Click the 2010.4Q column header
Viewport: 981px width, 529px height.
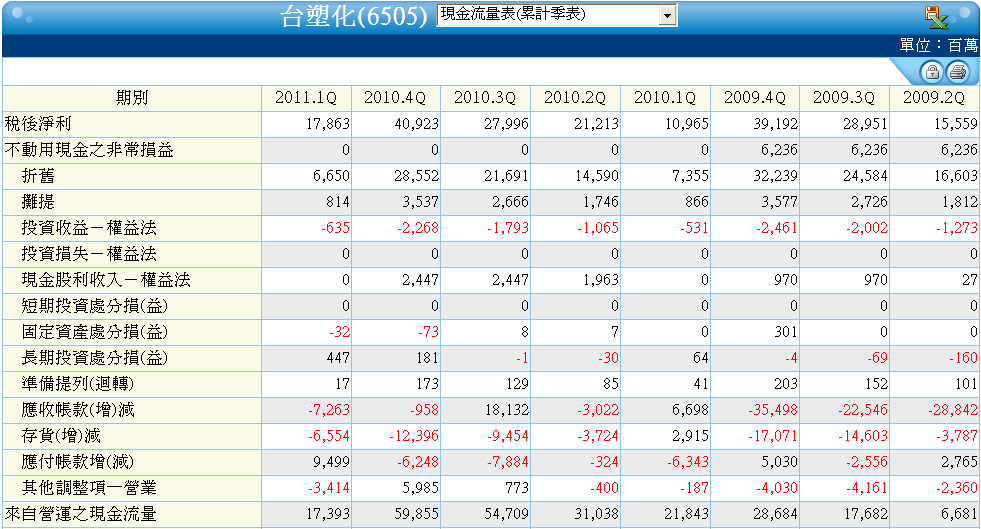(x=395, y=98)
